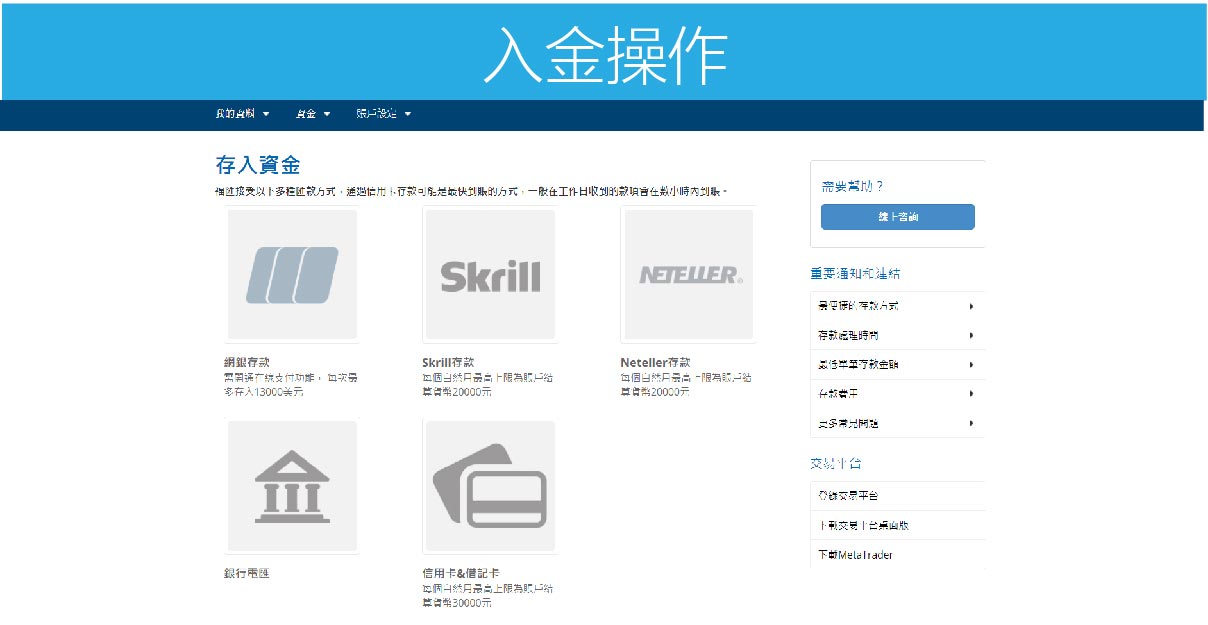This screenshot has width=1208, height=625.
Task: Click the Skrill存款 title text
Action: [448, 362]
